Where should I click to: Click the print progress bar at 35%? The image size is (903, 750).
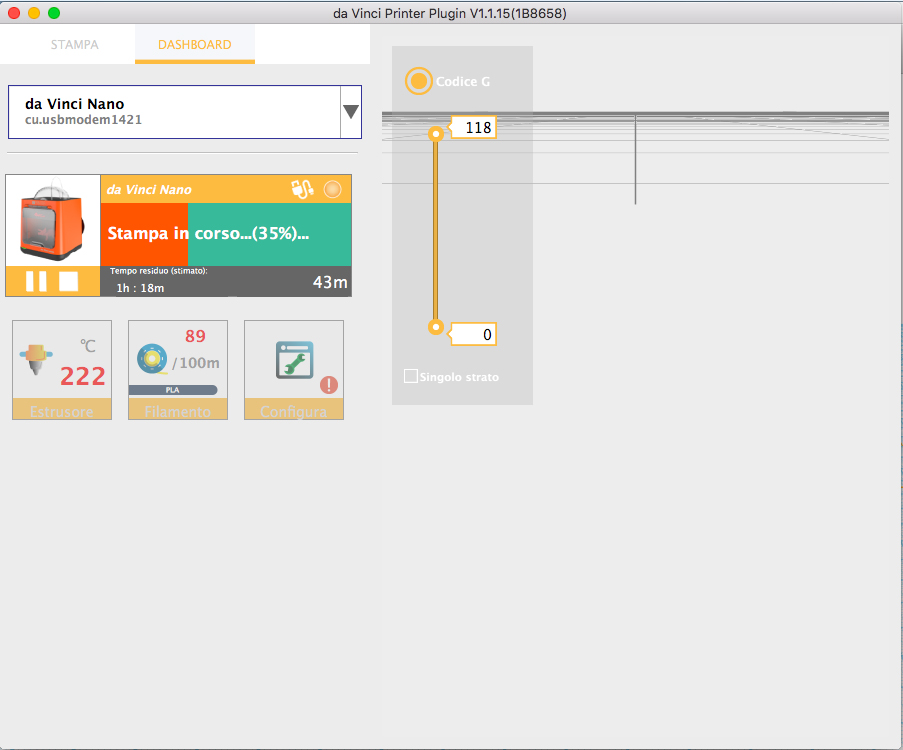tap(226, 234)
